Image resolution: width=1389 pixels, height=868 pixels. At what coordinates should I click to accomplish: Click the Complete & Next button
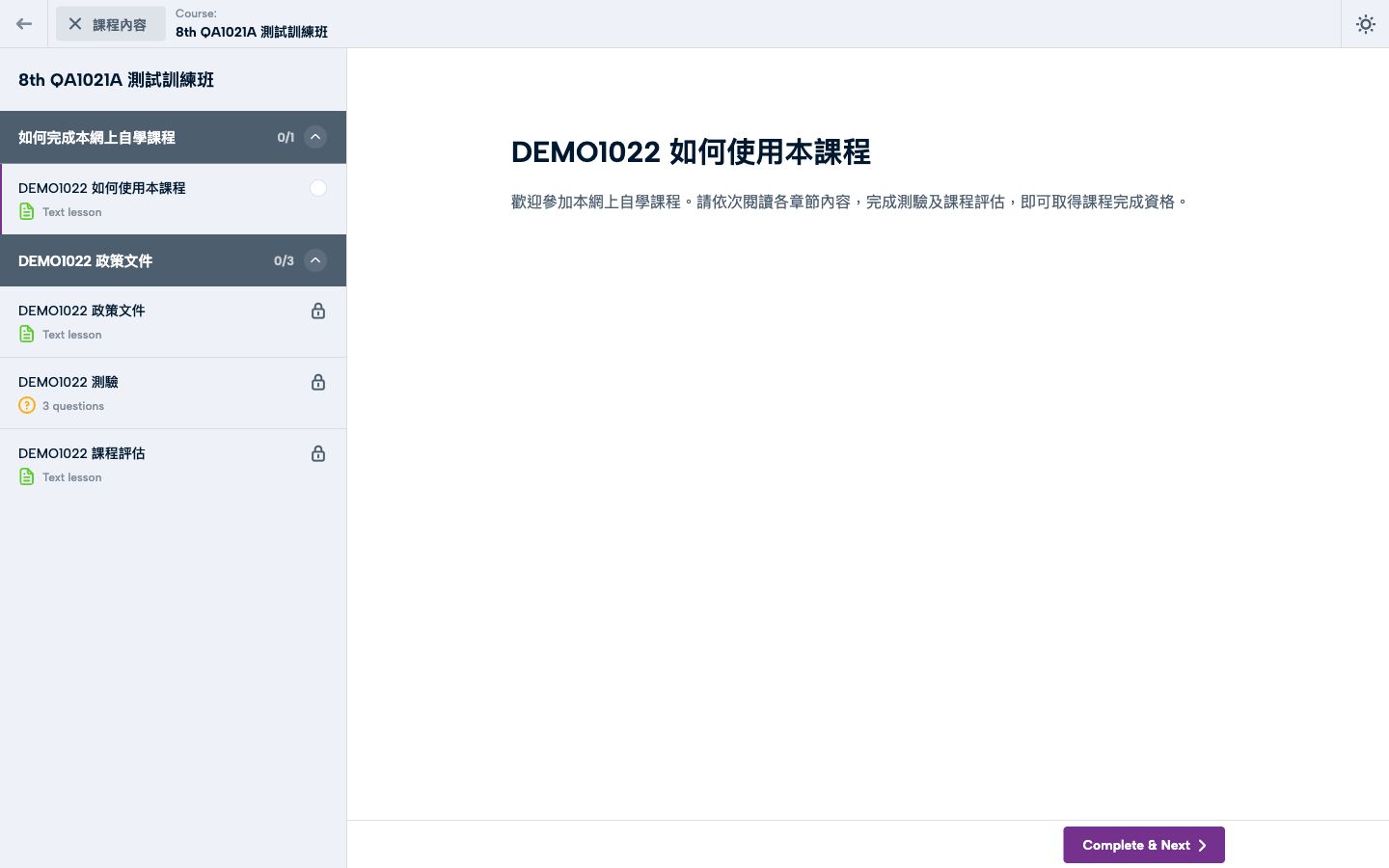click(1144, 845)
